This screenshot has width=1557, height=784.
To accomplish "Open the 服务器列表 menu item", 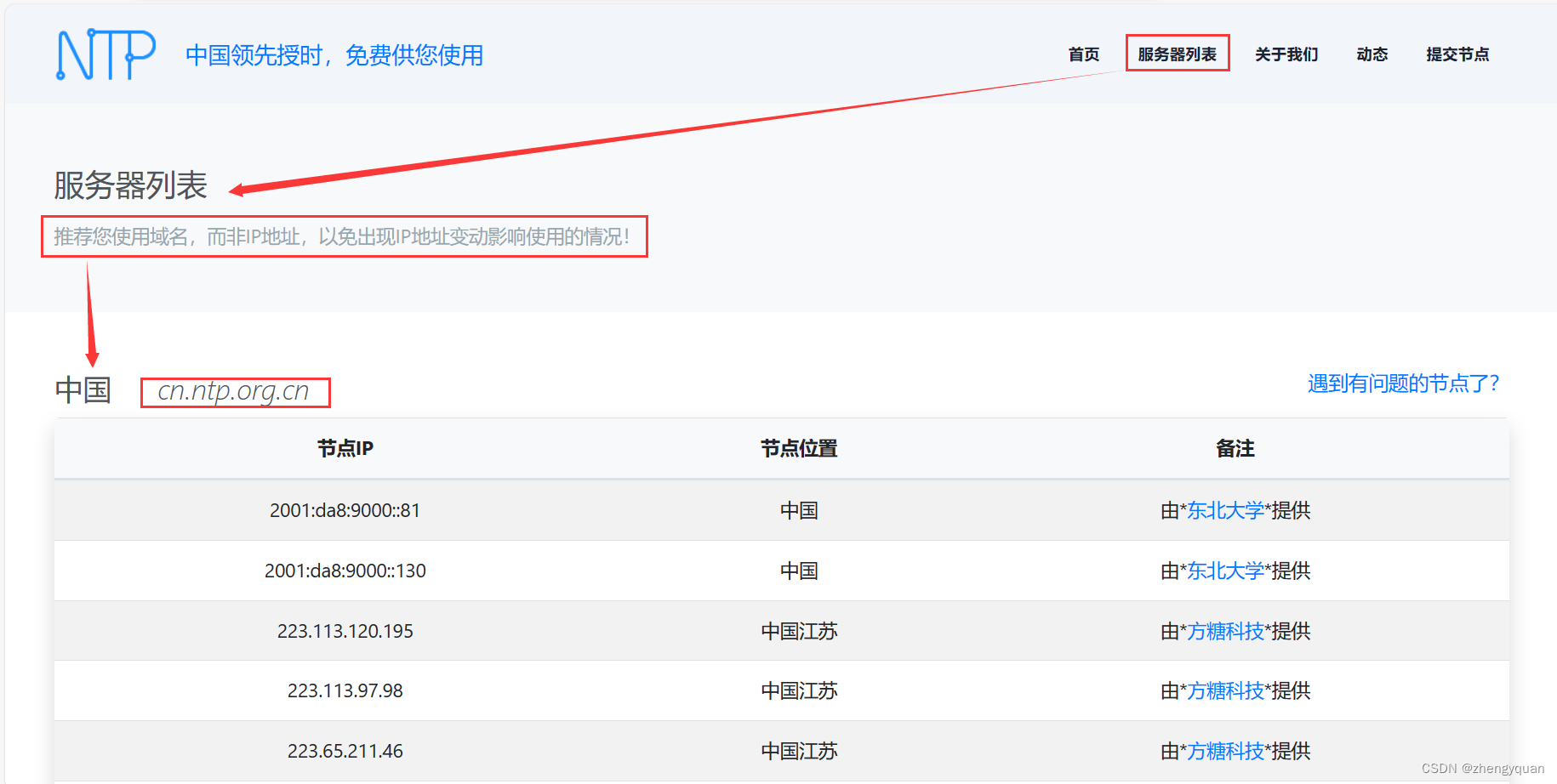I will coord(1177,54).
